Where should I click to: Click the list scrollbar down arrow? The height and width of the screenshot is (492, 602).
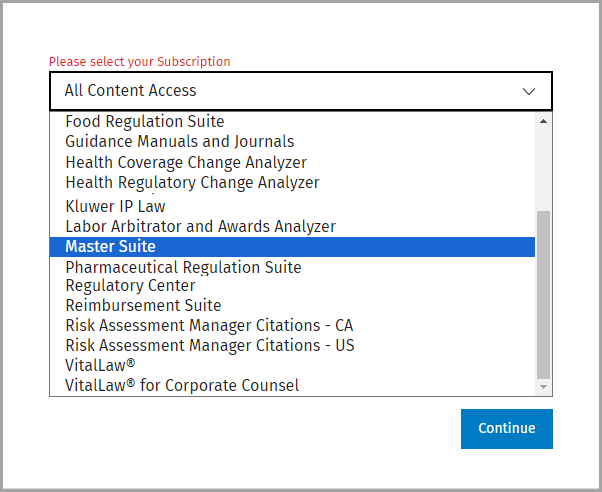coord(543,387)
